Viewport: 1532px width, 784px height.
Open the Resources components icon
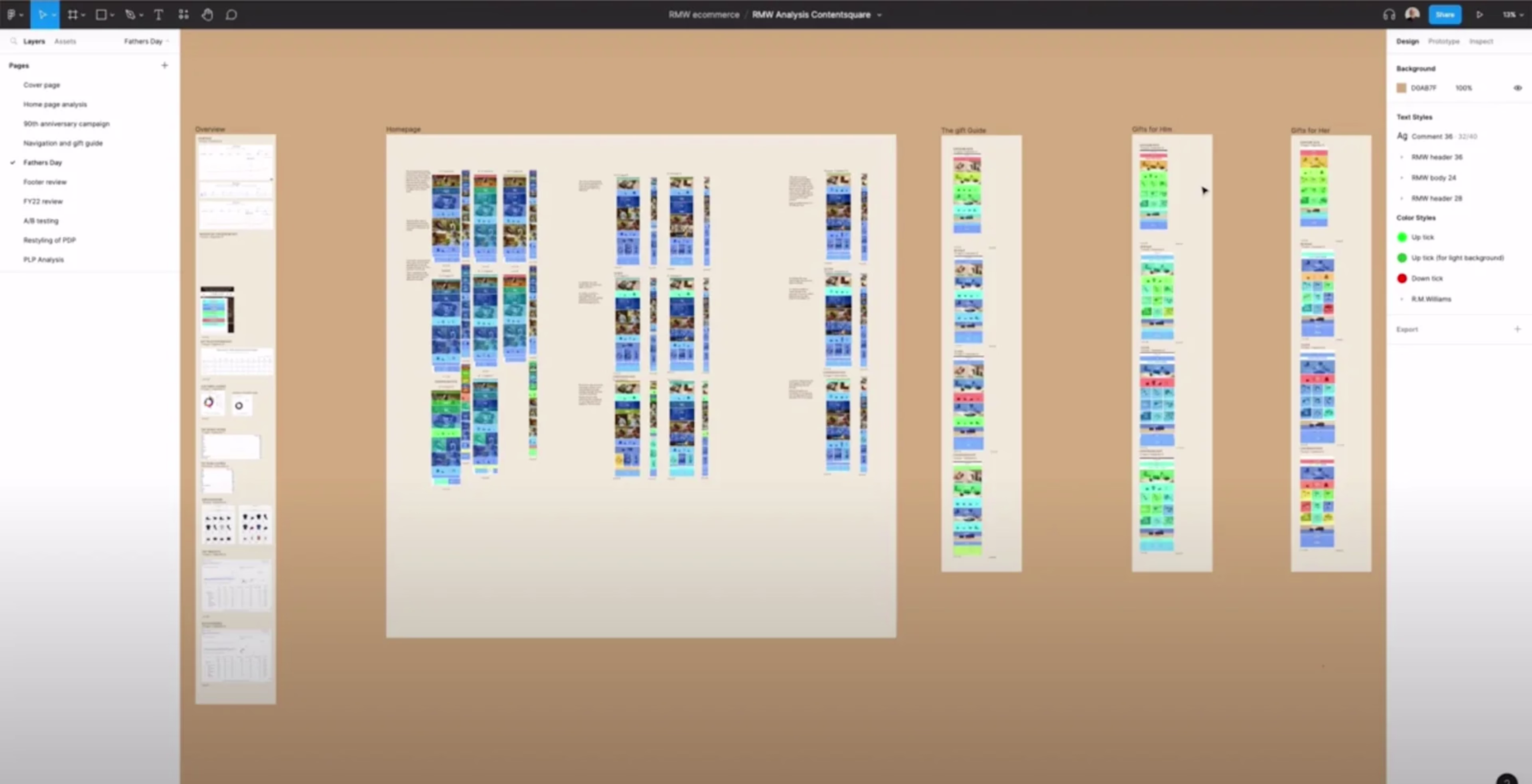tap(183, 15)
